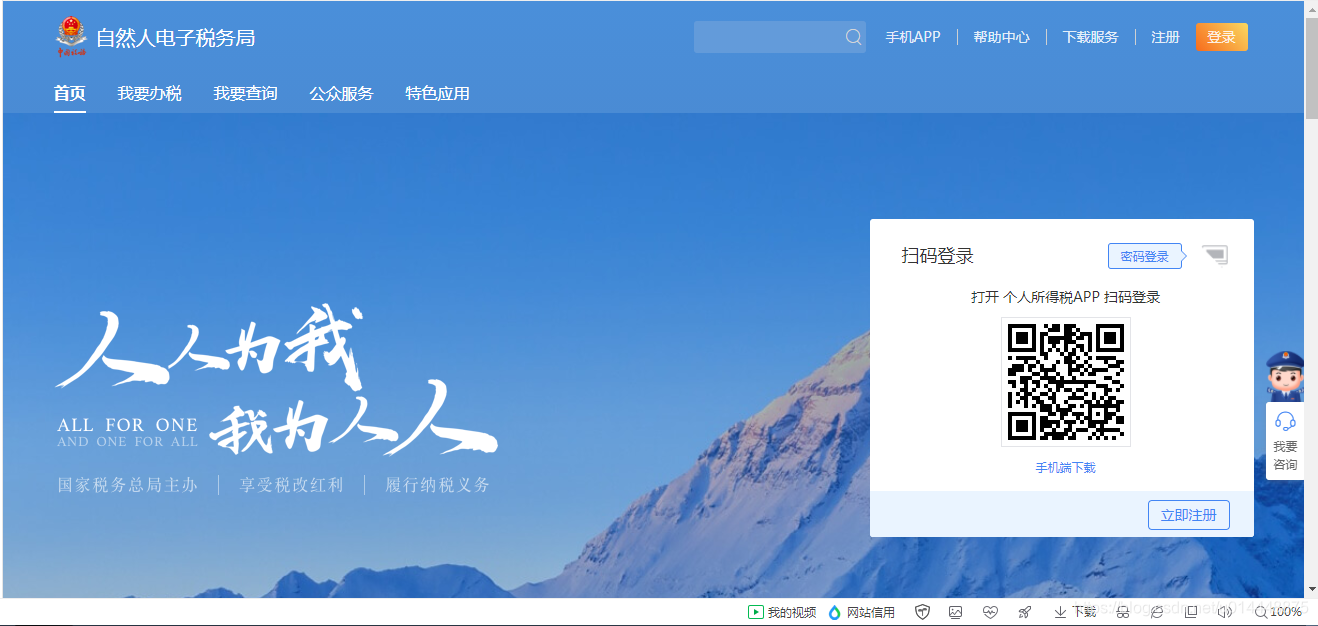Open 网站信用 site credit indicator
The height and width of the screenshot is (626, 1318).
point(861,612)
